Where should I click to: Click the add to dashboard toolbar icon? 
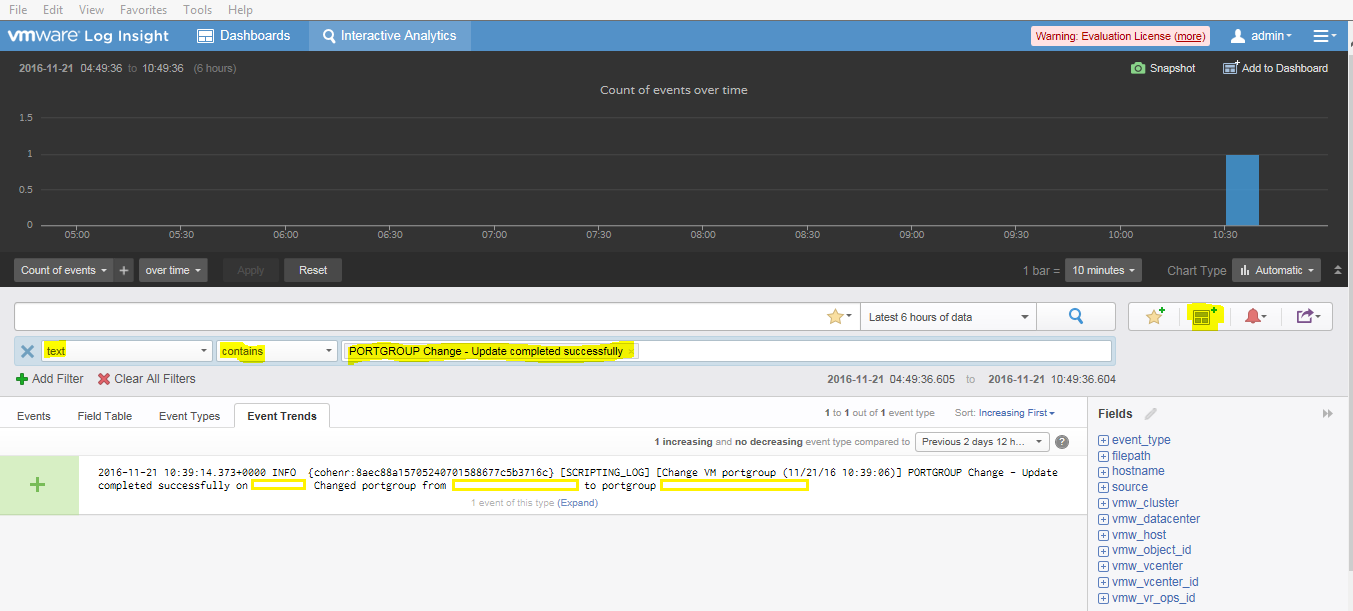[x=1203, y=317]
